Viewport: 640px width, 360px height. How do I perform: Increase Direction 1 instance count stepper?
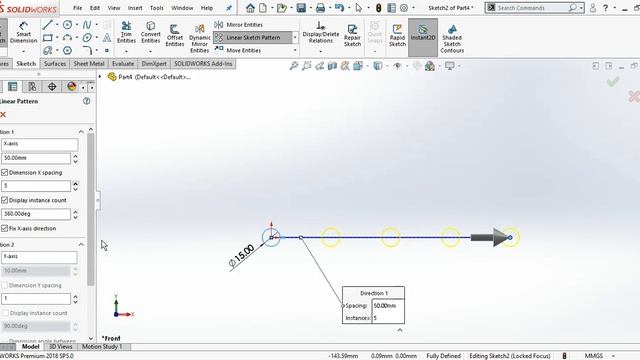click(76, 184)
